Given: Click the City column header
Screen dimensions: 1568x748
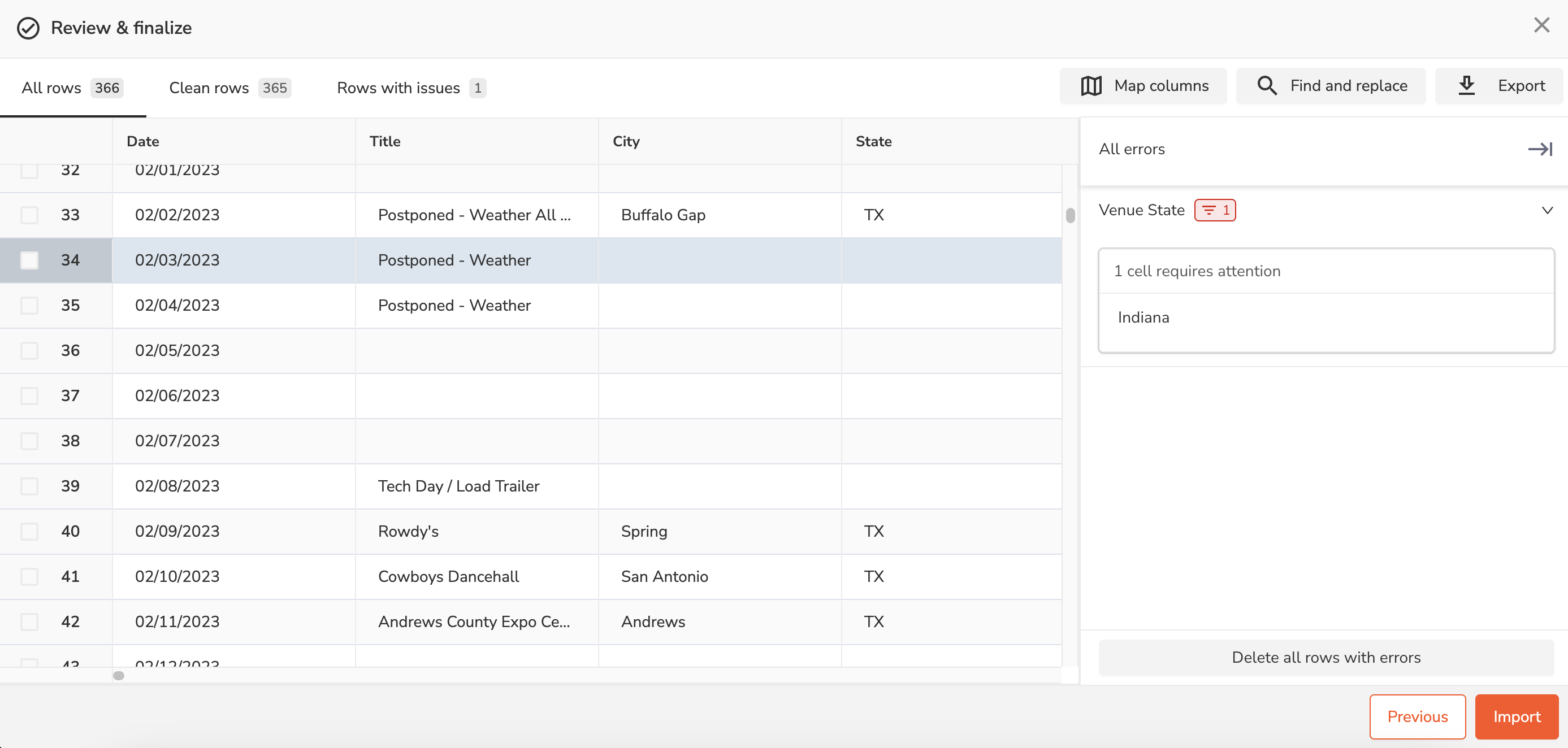Looking at the screenshot, I should (x=720, y=141).
